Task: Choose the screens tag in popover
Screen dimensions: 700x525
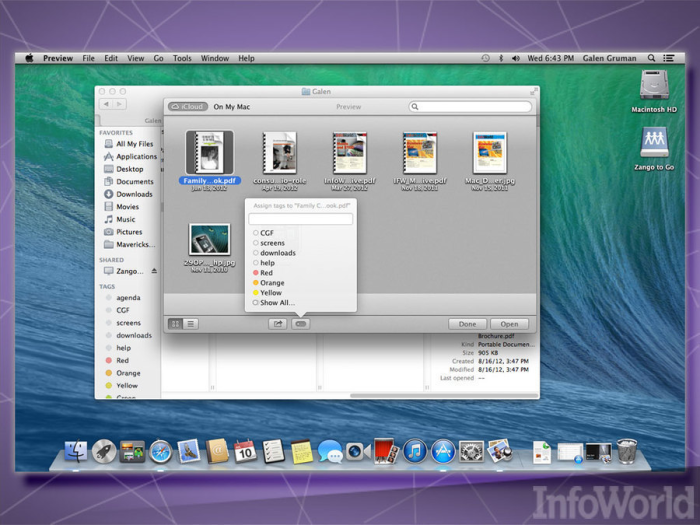Action: point(269,243)
